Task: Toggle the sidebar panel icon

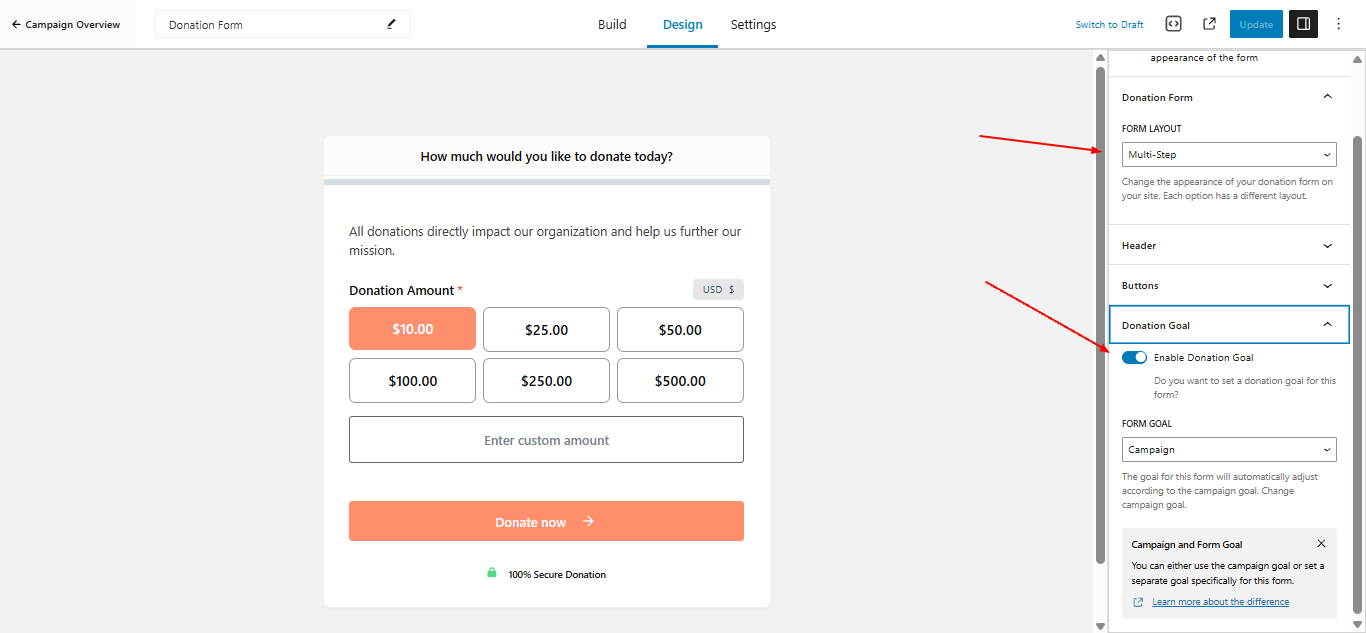Action: point(1303,24)
